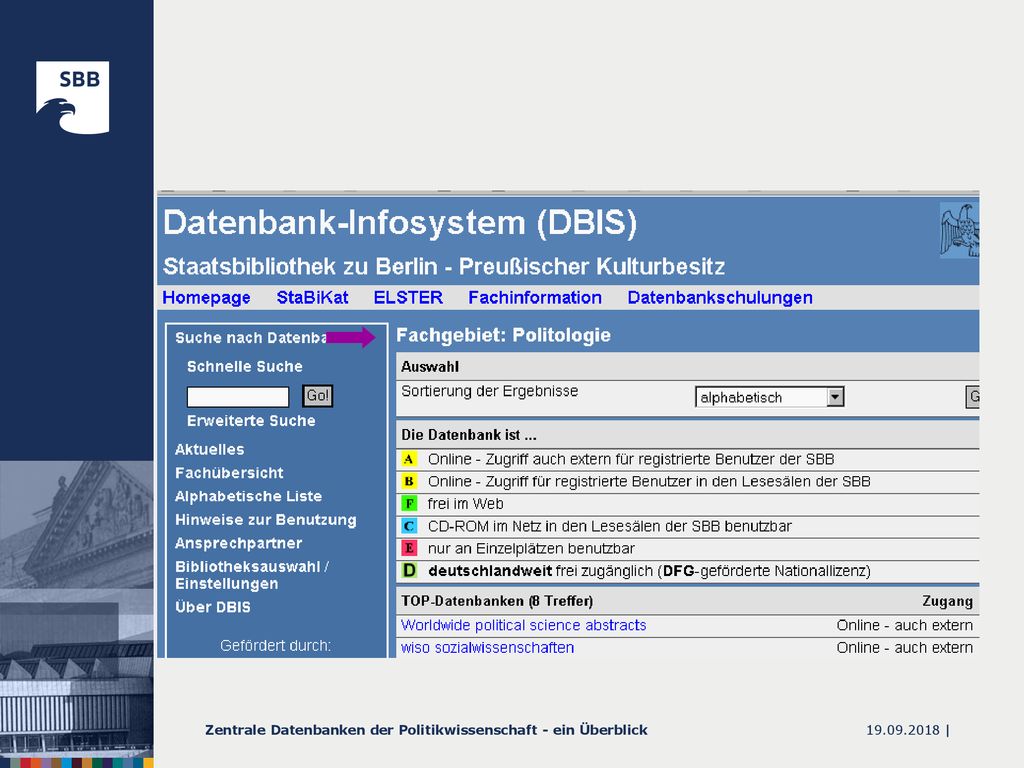Click the 'frei im Web' legend text

466,504
